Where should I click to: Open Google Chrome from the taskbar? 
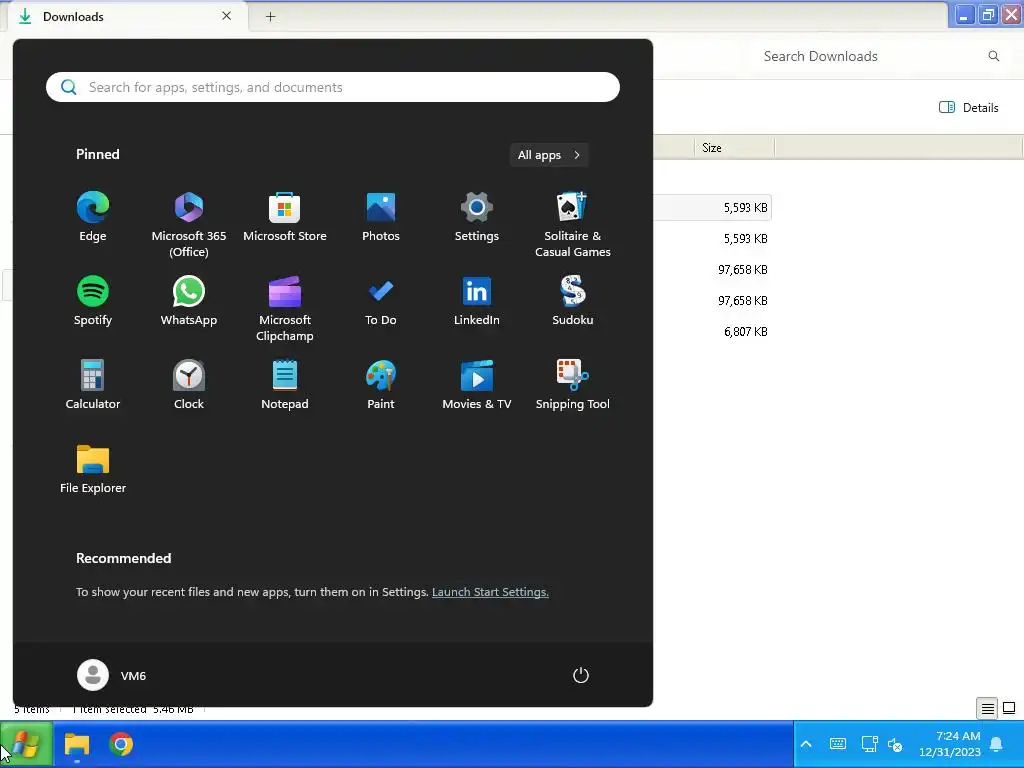coord(121,744)
